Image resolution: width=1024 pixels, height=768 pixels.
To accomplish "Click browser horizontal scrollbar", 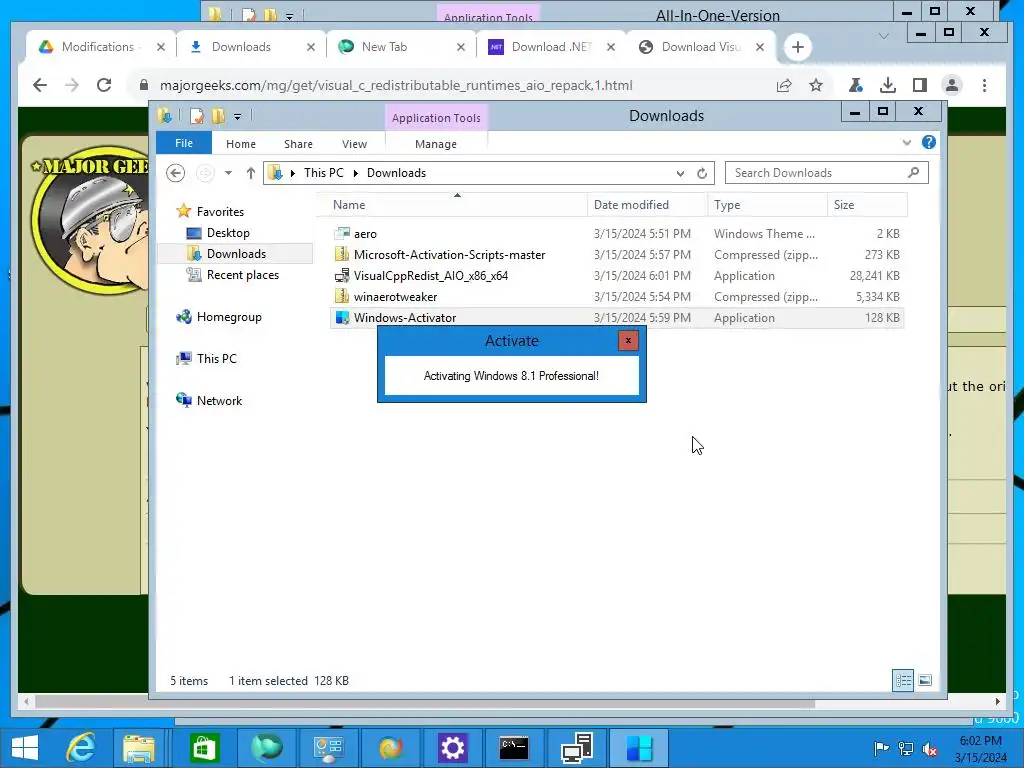I will (424, 701).
